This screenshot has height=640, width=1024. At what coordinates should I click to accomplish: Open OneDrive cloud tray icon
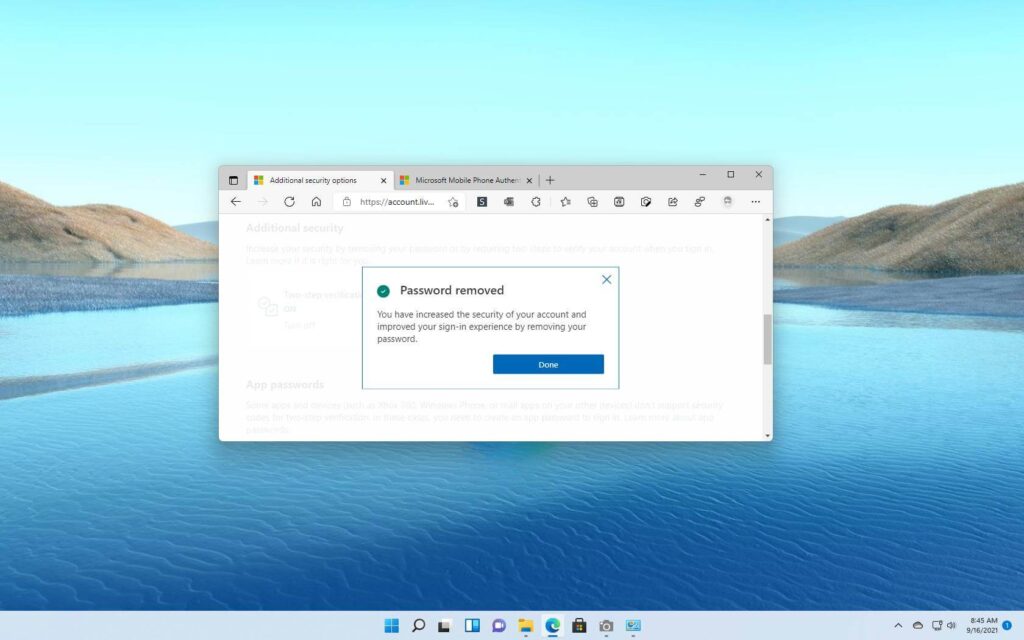tap(918, 626)
